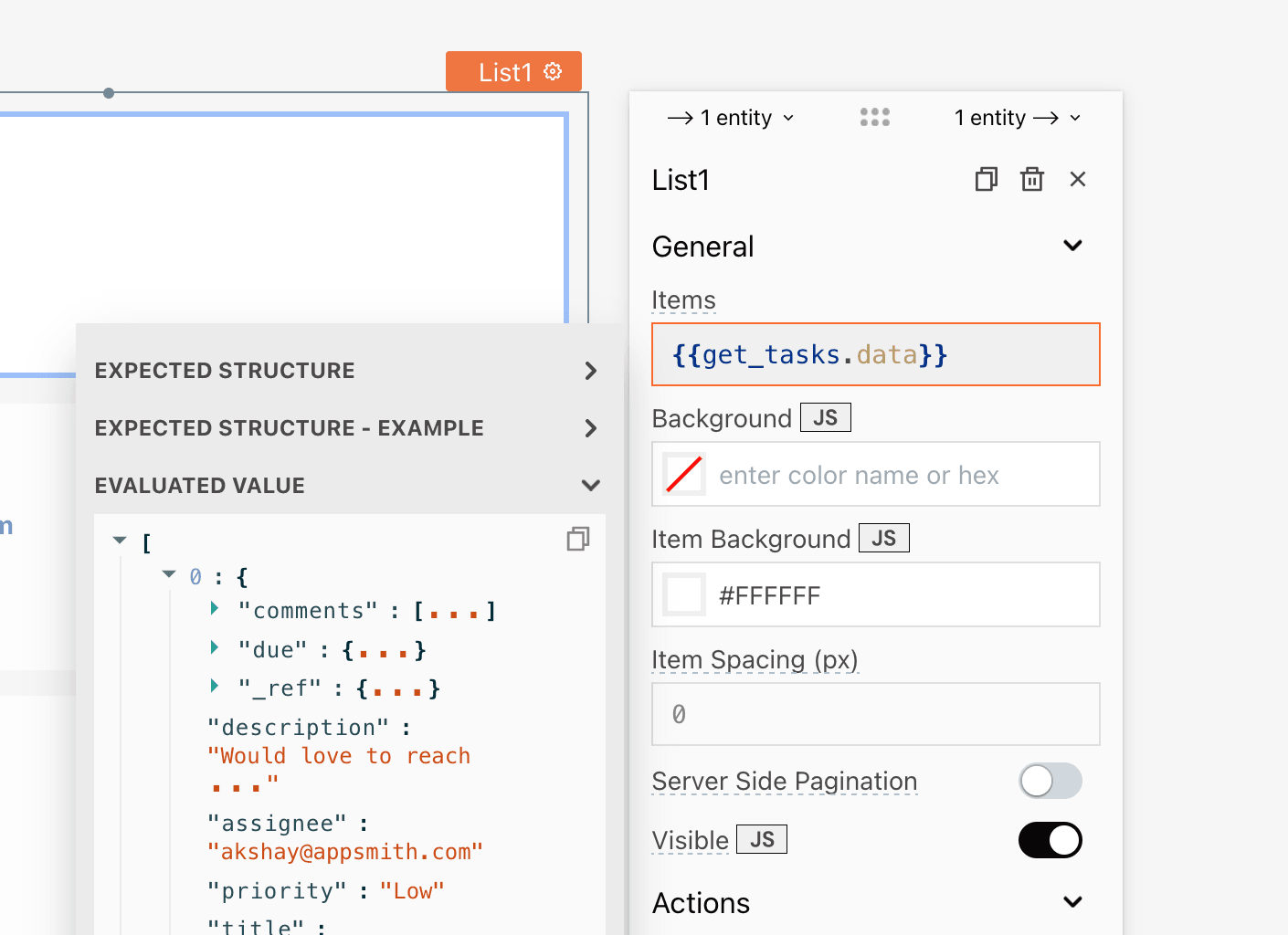Click the Item Background white color swatch
This screenshot has width=1288, height=935.
pyautogui.click(x=684, y=595)
